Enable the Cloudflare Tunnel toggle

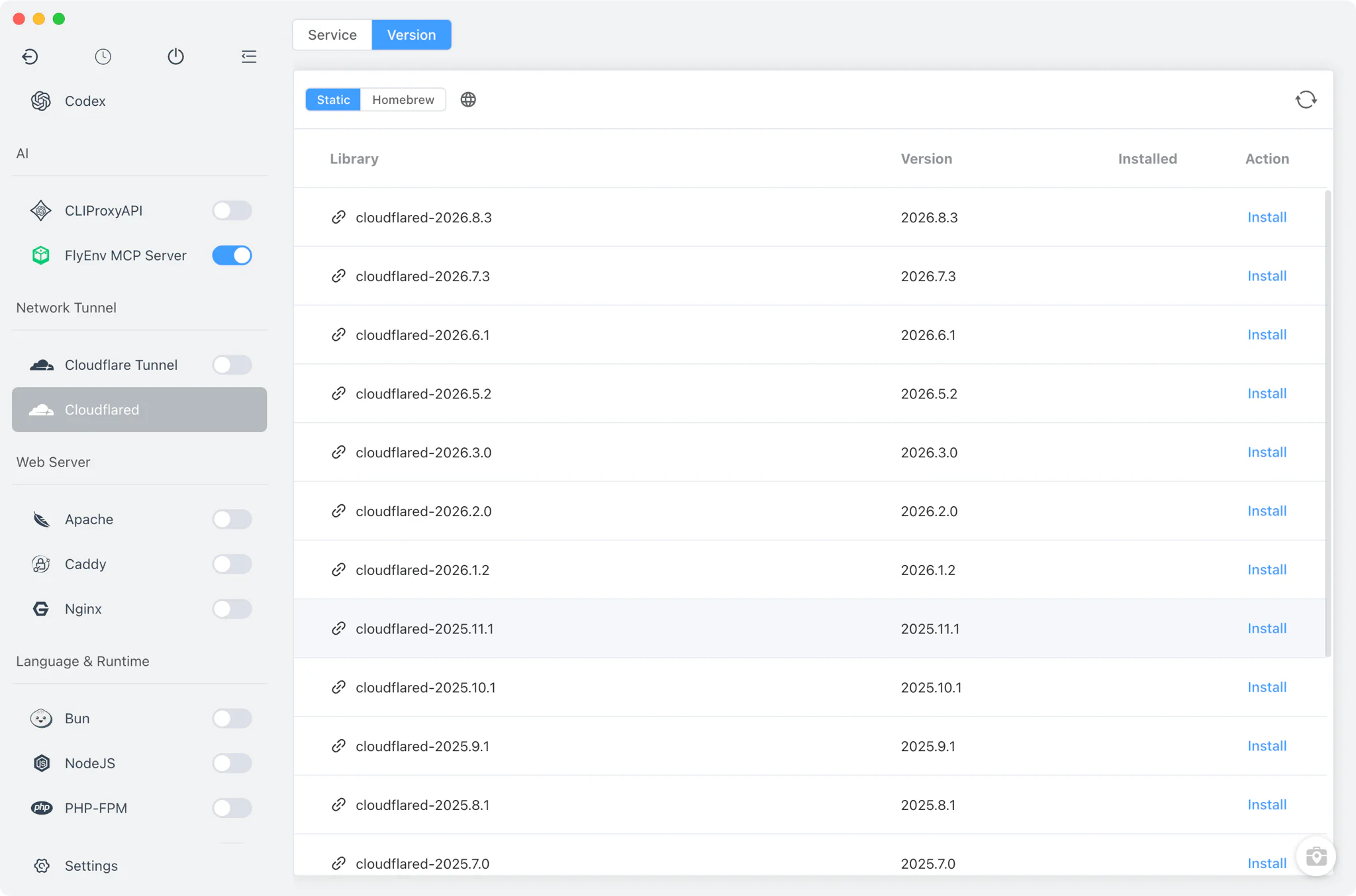tap(232, 365)
